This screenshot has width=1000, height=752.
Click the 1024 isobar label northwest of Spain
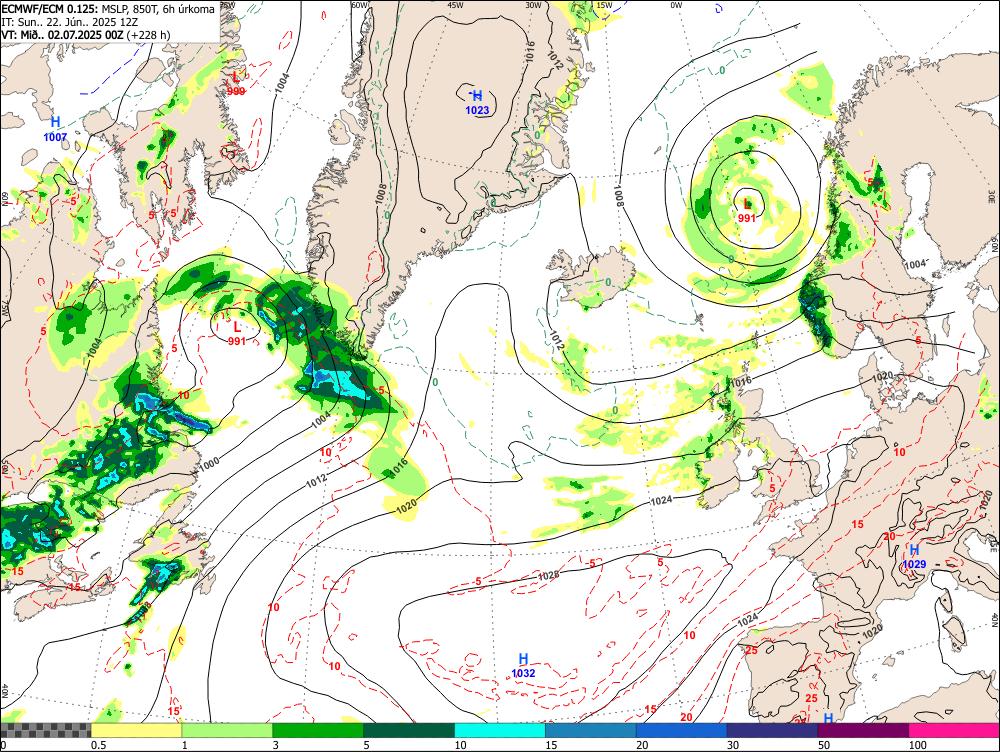pos(747,619)
